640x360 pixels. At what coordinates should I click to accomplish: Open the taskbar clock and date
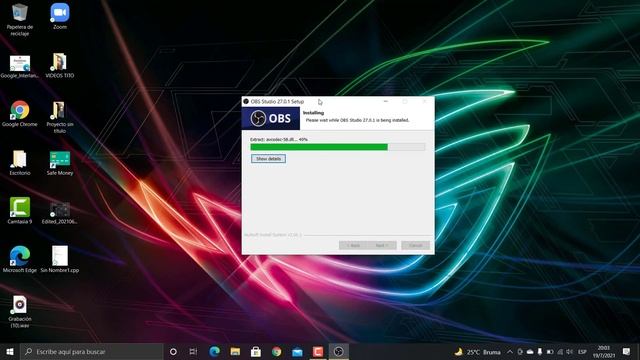(604, 351)
